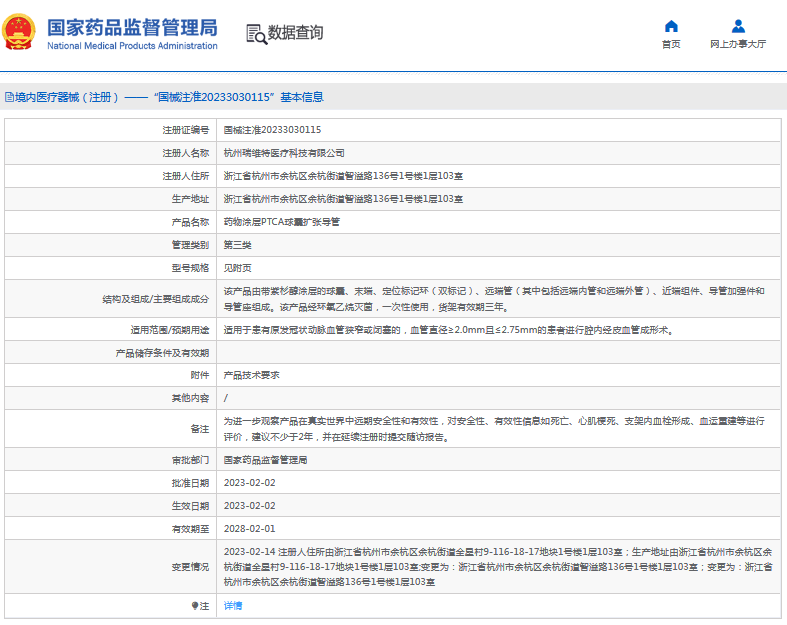Go to 首页 via its text label
Screen dimensions: 787x625
coord(671,44)
